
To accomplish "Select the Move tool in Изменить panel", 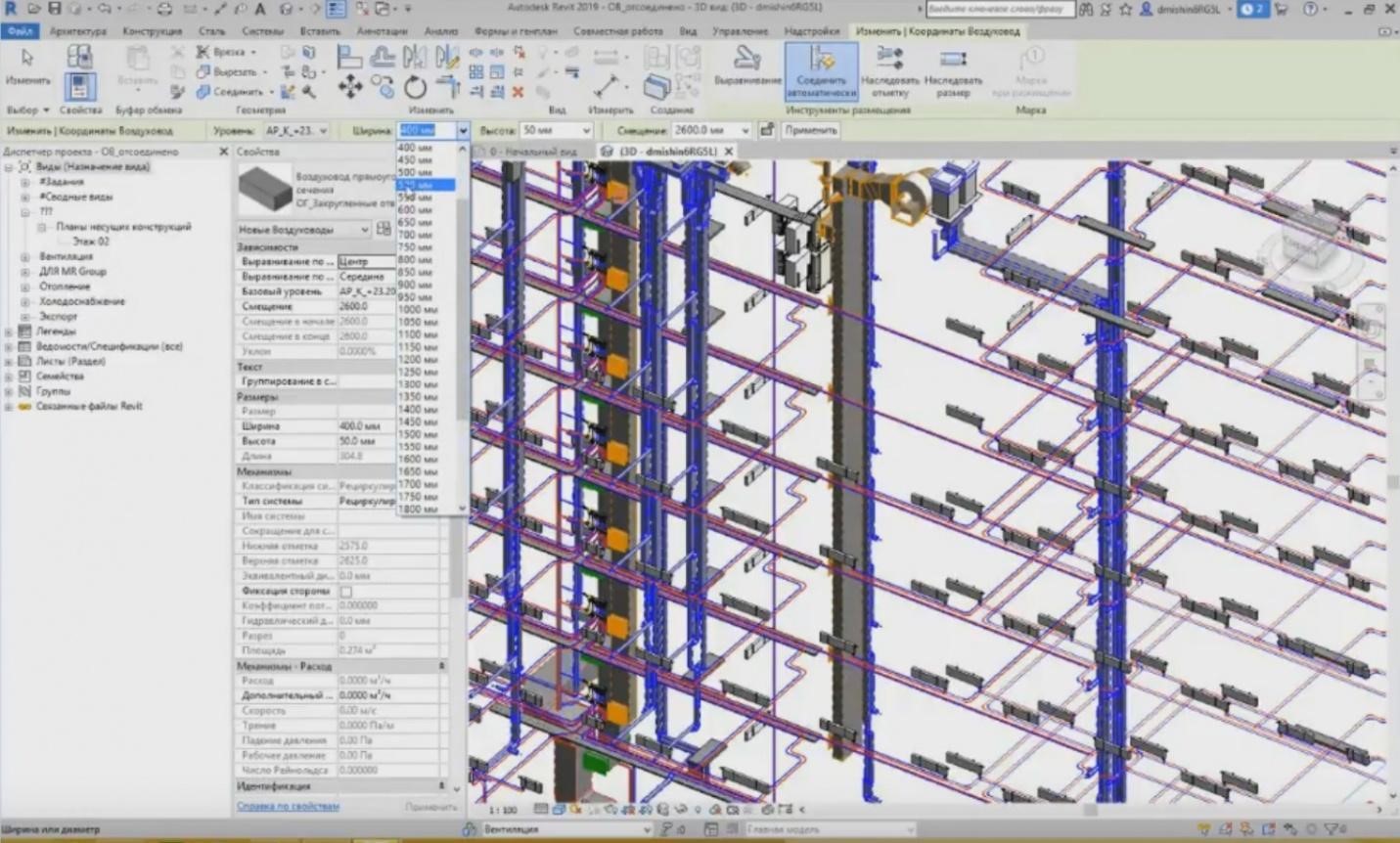I will [350, 86].
